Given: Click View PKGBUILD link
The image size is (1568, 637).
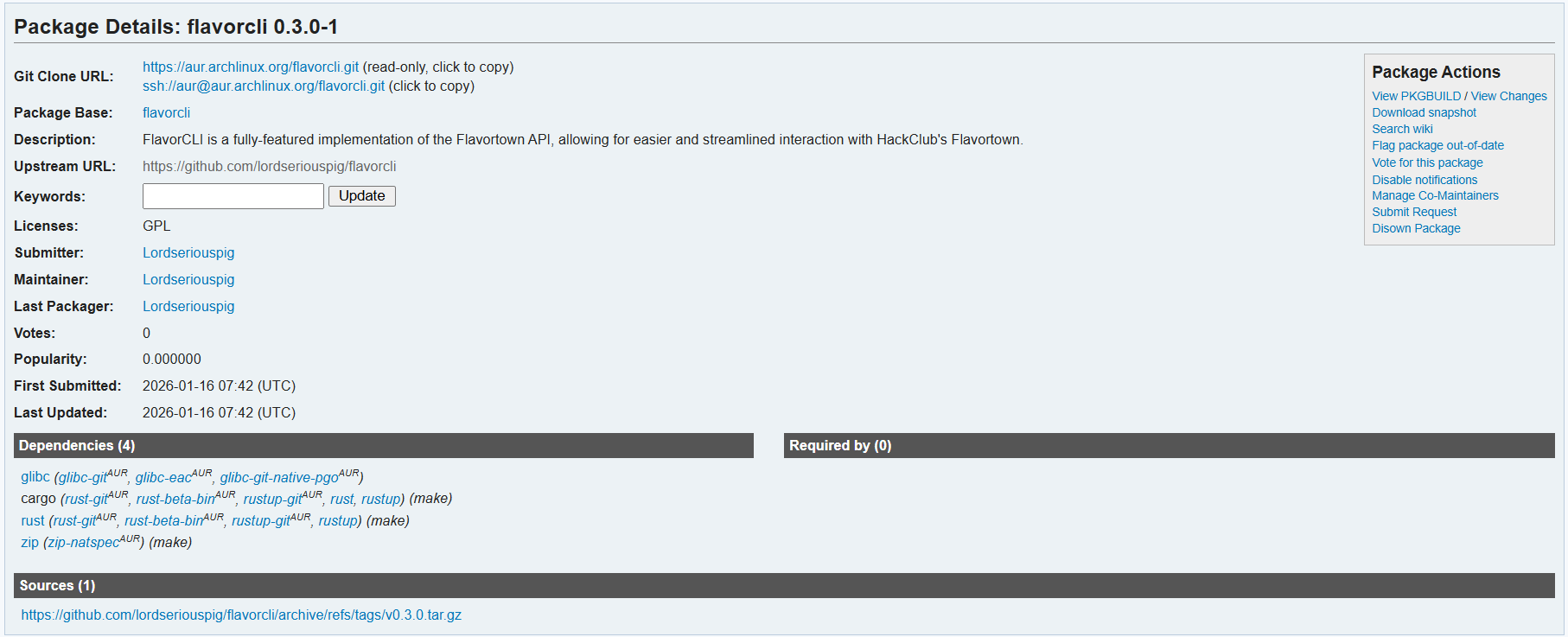Looking at the screenshot, I should [1416, 96].
